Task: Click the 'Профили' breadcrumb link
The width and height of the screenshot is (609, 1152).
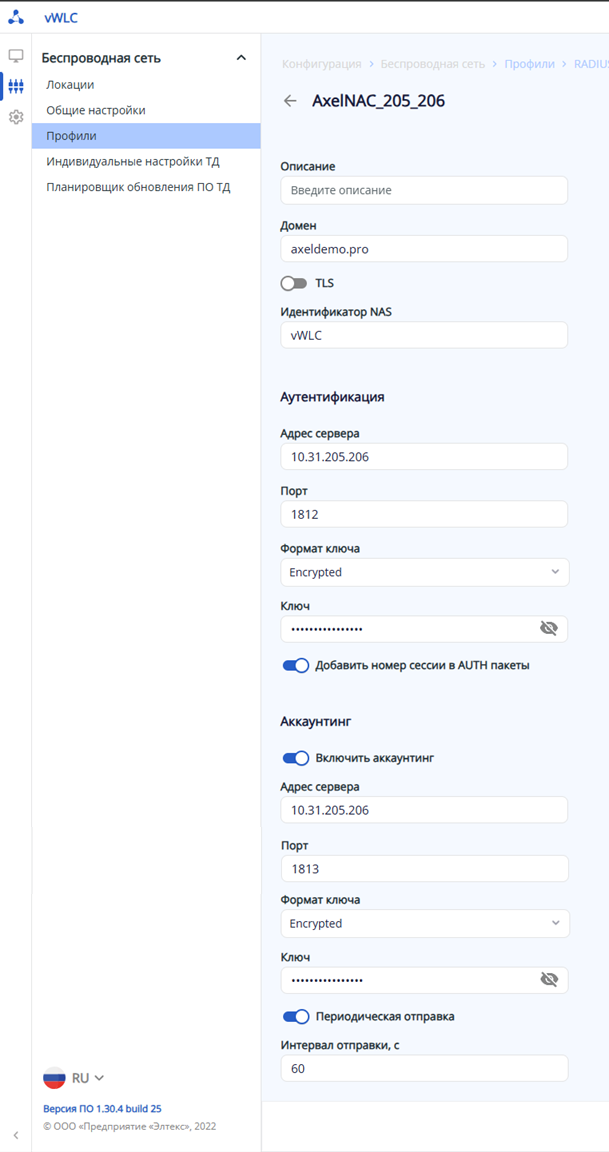Action: (x=529, y=64)
